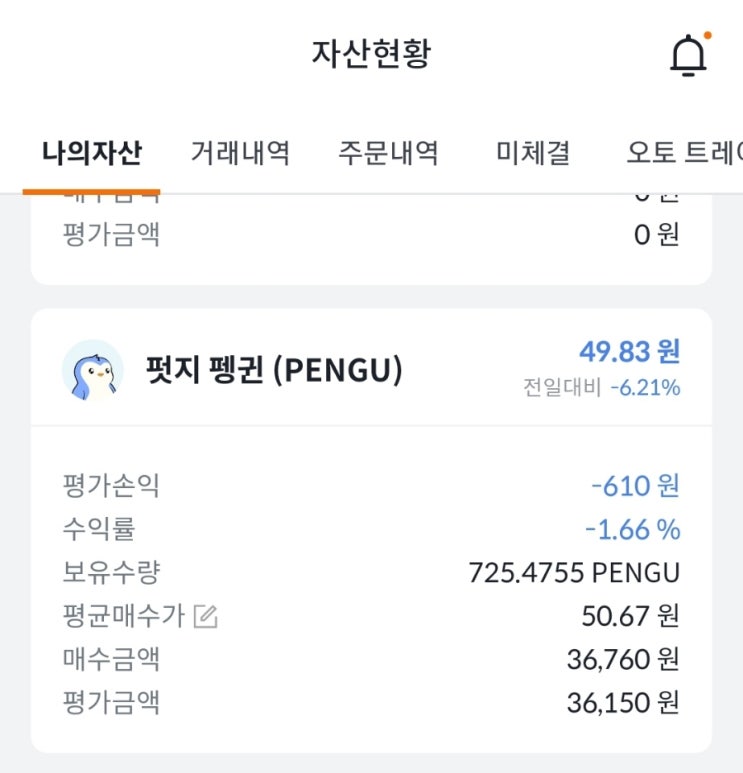Click the 49.83 원 current price
Viewport: 743px width, 773px height.
point(630,351)
